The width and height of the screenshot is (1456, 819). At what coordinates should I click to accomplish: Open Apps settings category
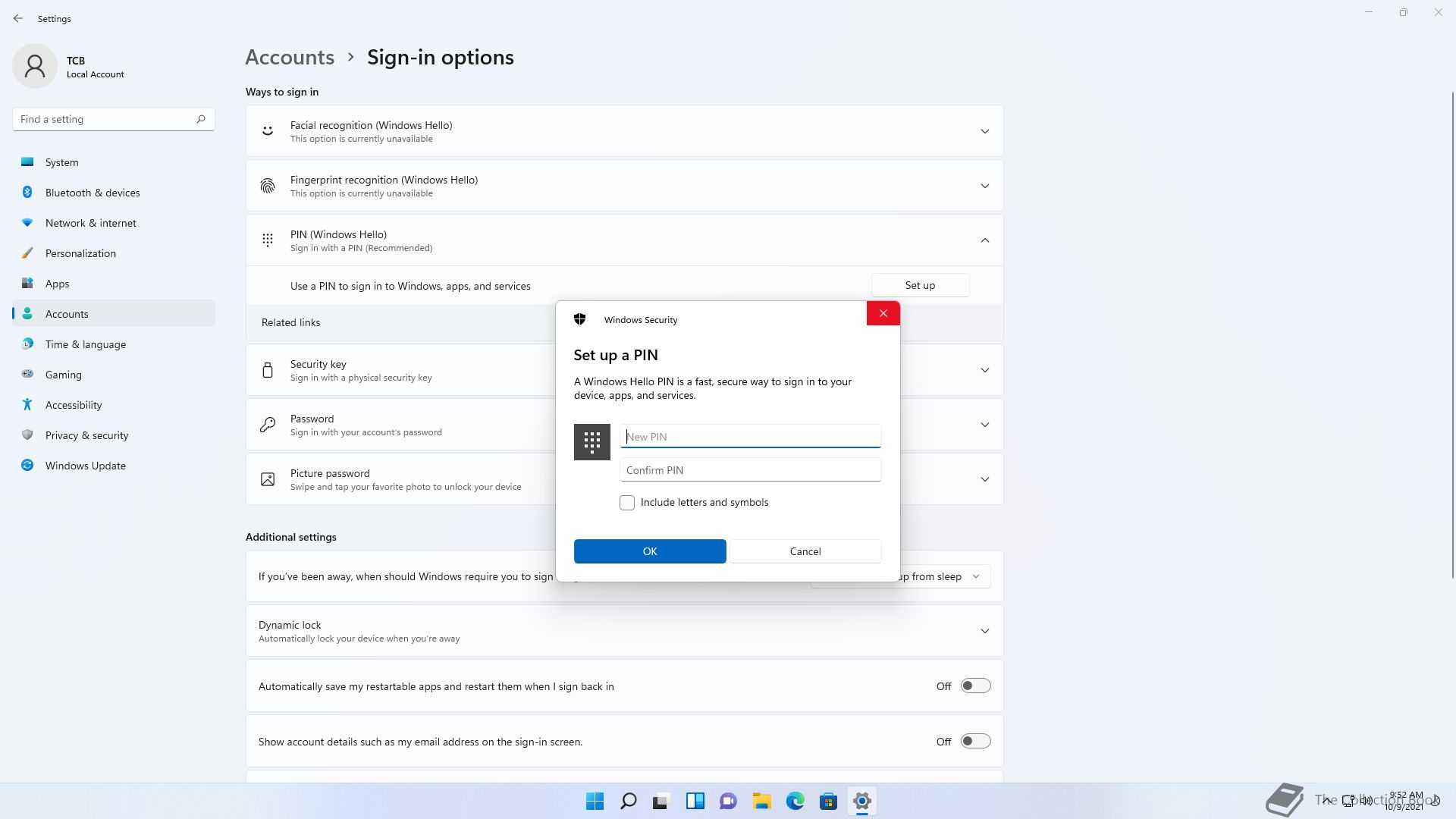click(x=114, y=284)
